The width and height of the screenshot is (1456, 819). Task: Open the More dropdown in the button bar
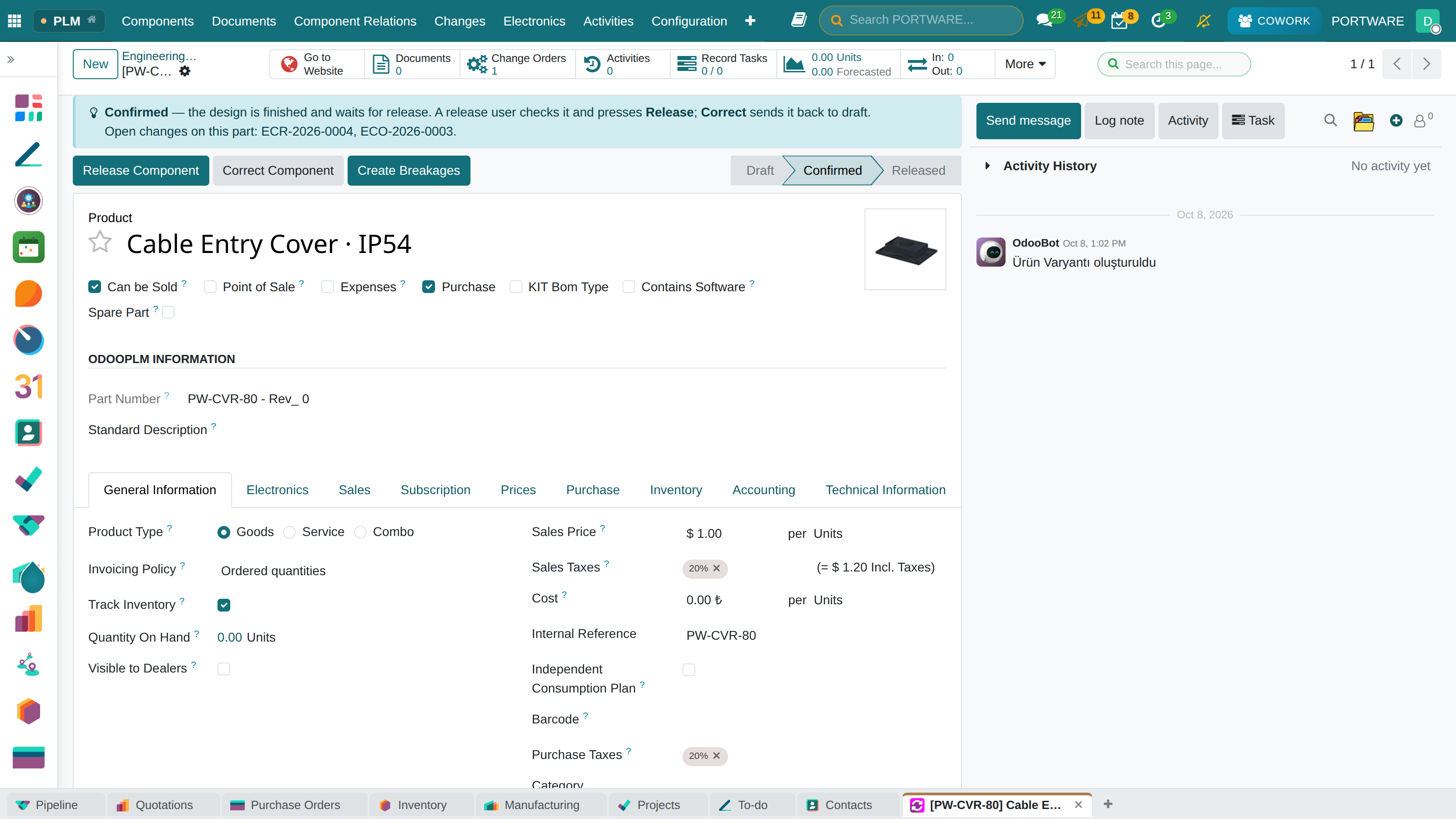click(x=1025, y=64)
